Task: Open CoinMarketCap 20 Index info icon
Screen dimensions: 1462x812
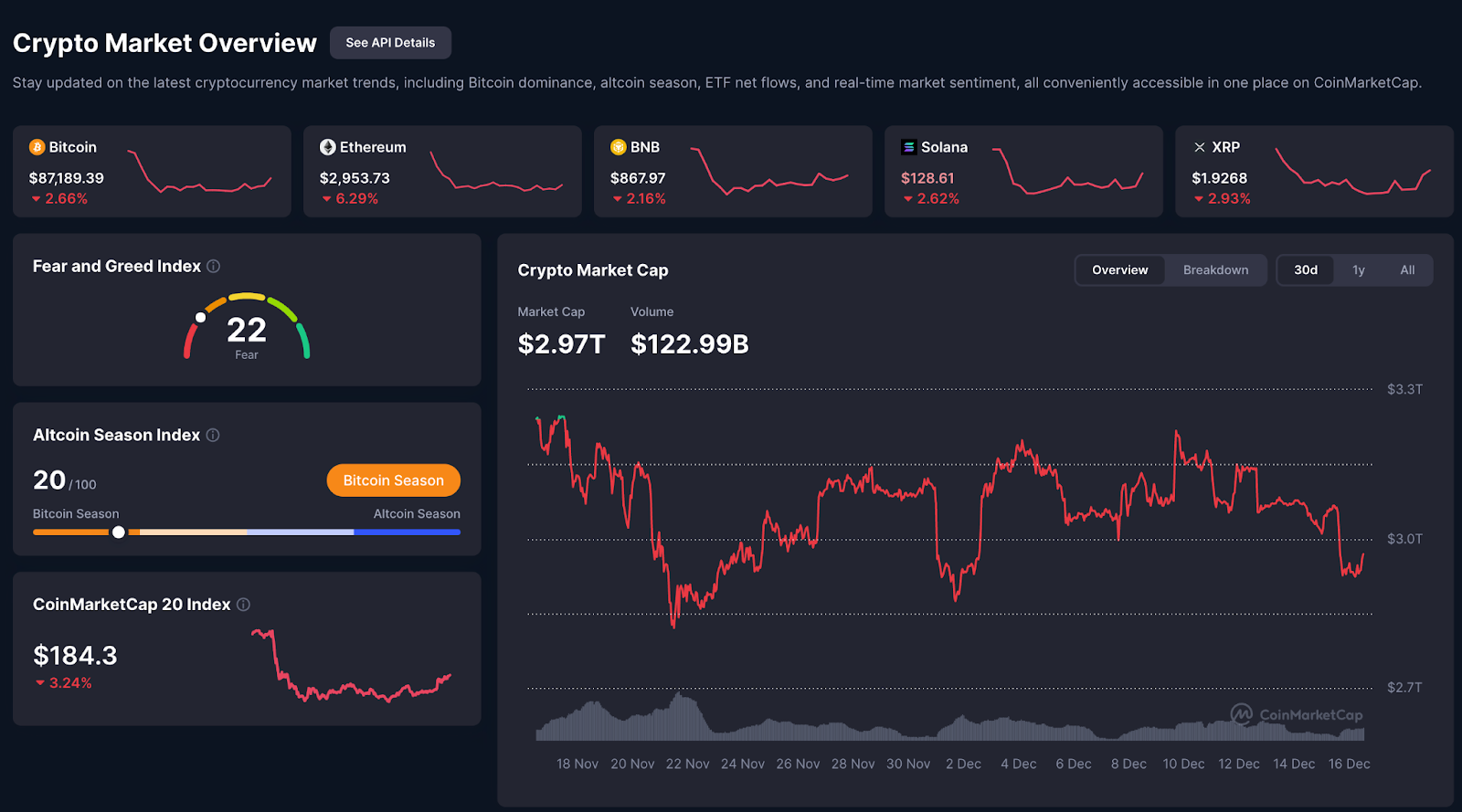Action: tap(244, 605)
